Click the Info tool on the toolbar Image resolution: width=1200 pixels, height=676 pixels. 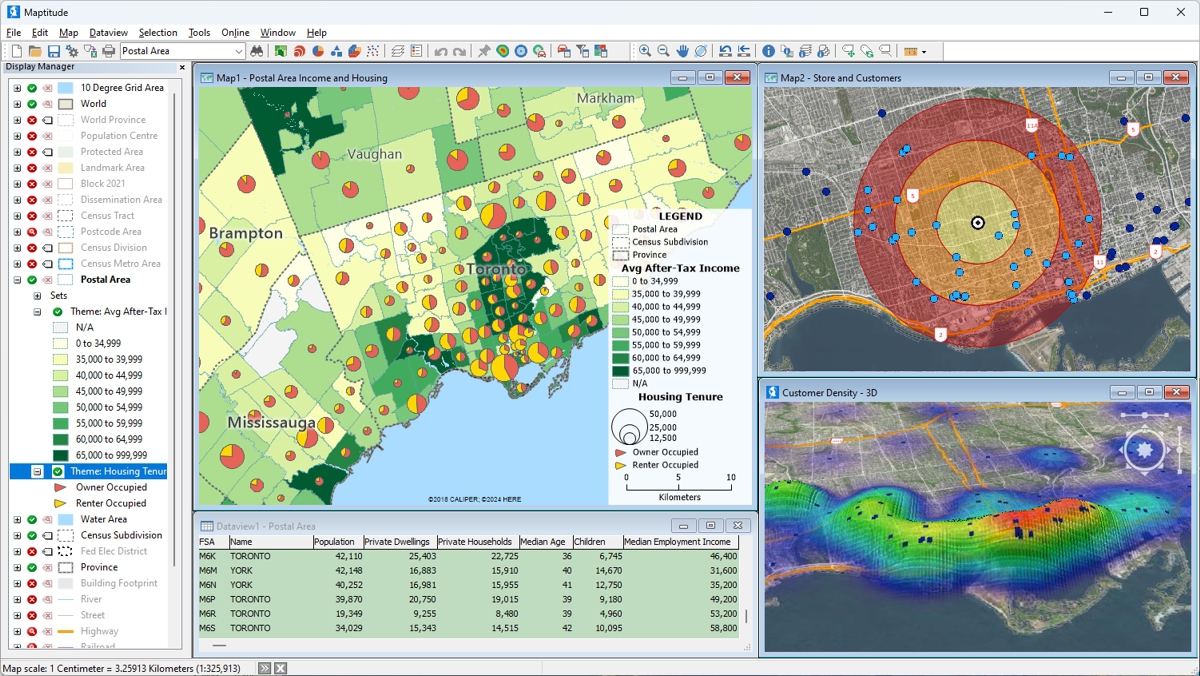tap(768, 50)
